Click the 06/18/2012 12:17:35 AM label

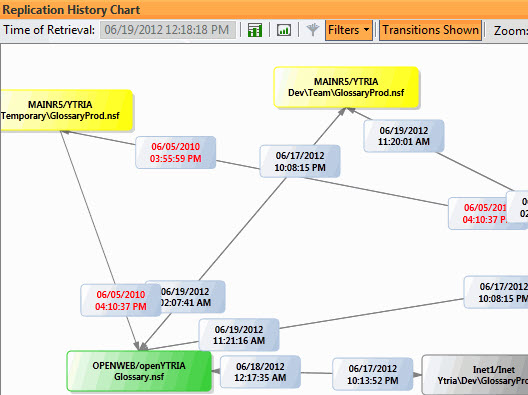260,372
